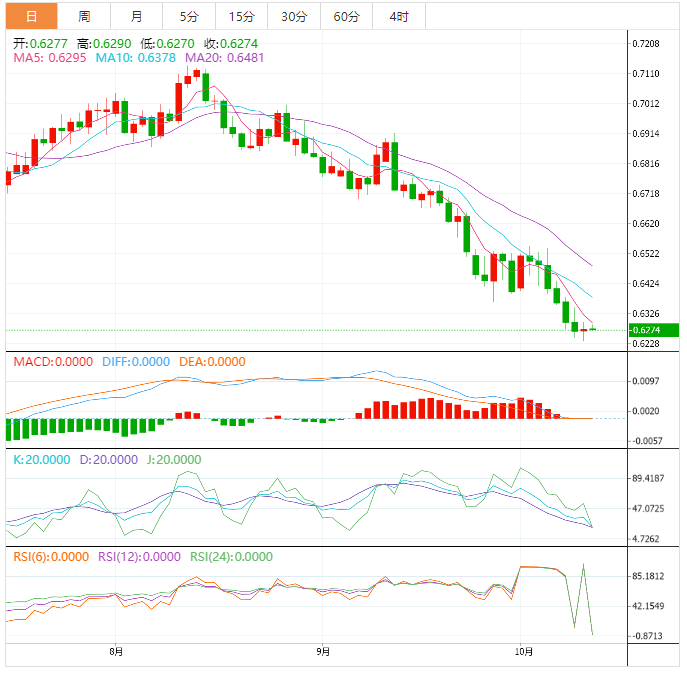Click the green current price tag 0.6274

pos(653,330)
